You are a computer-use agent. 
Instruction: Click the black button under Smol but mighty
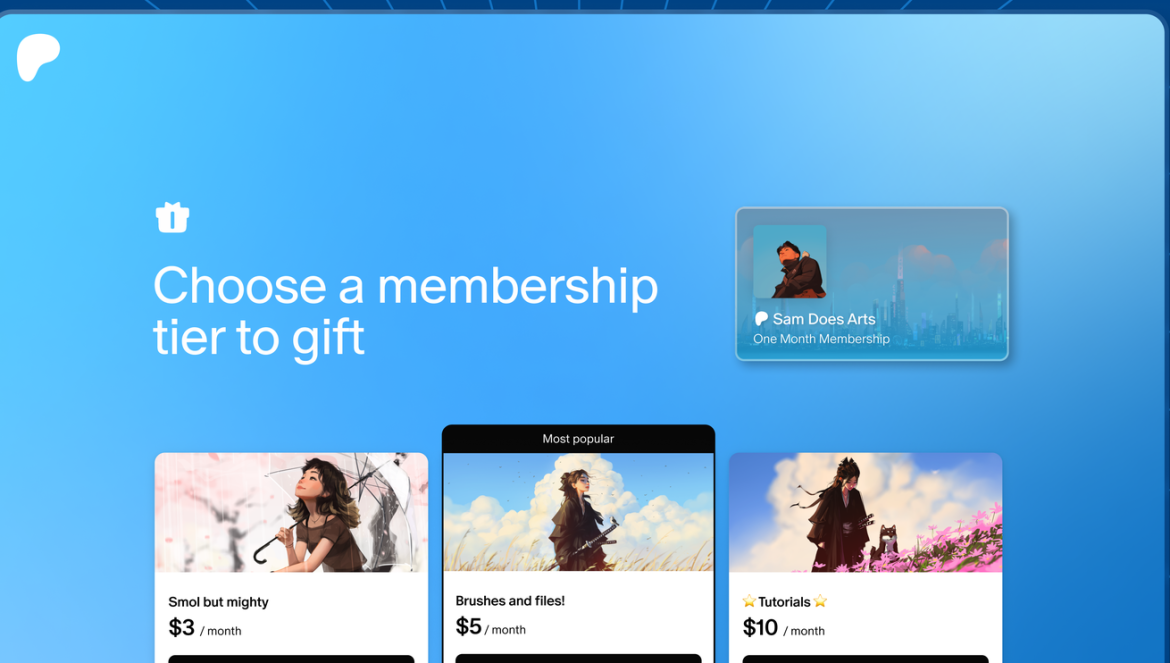pos(291,659)
